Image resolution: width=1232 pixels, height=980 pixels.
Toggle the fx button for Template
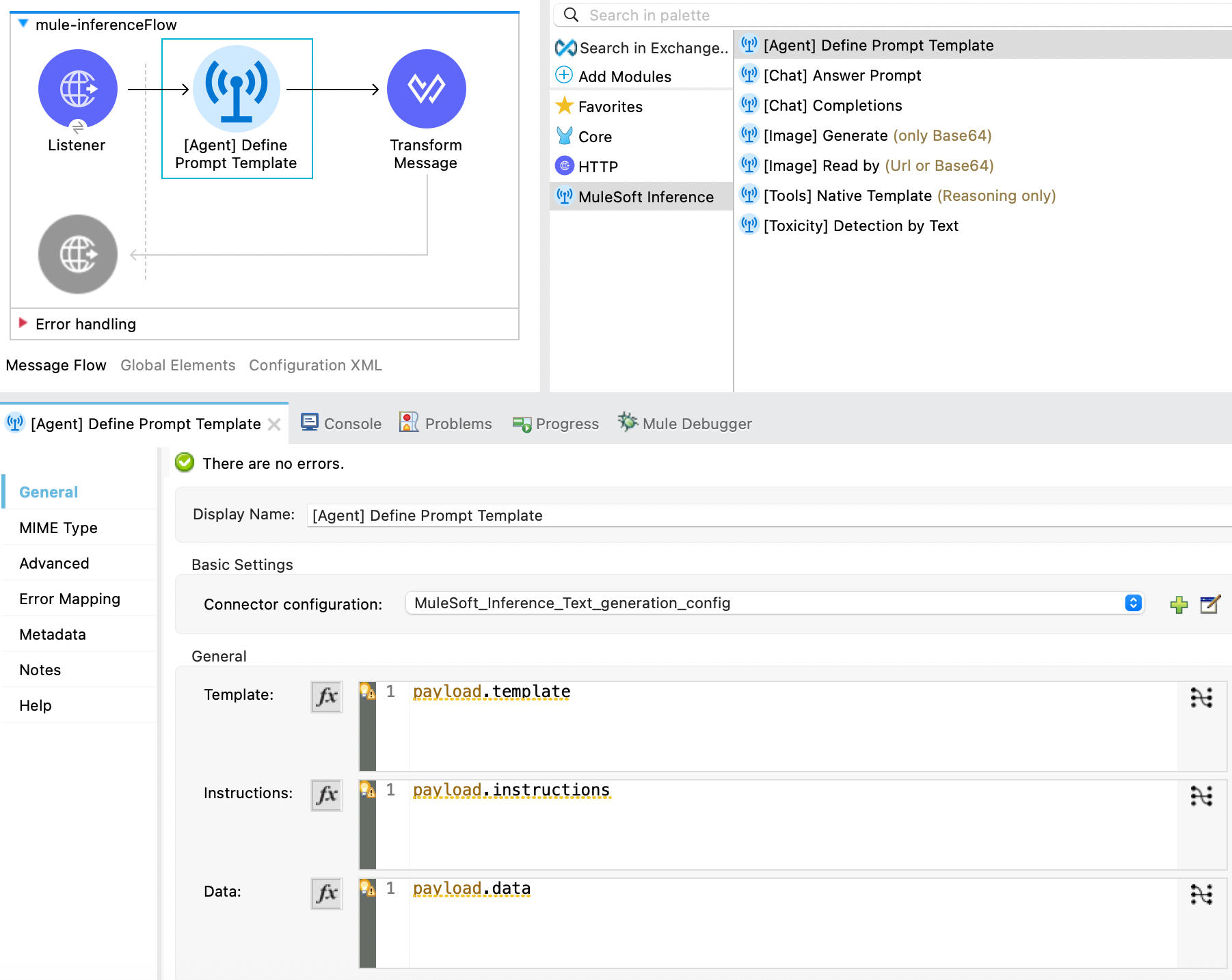click(327, 696)
